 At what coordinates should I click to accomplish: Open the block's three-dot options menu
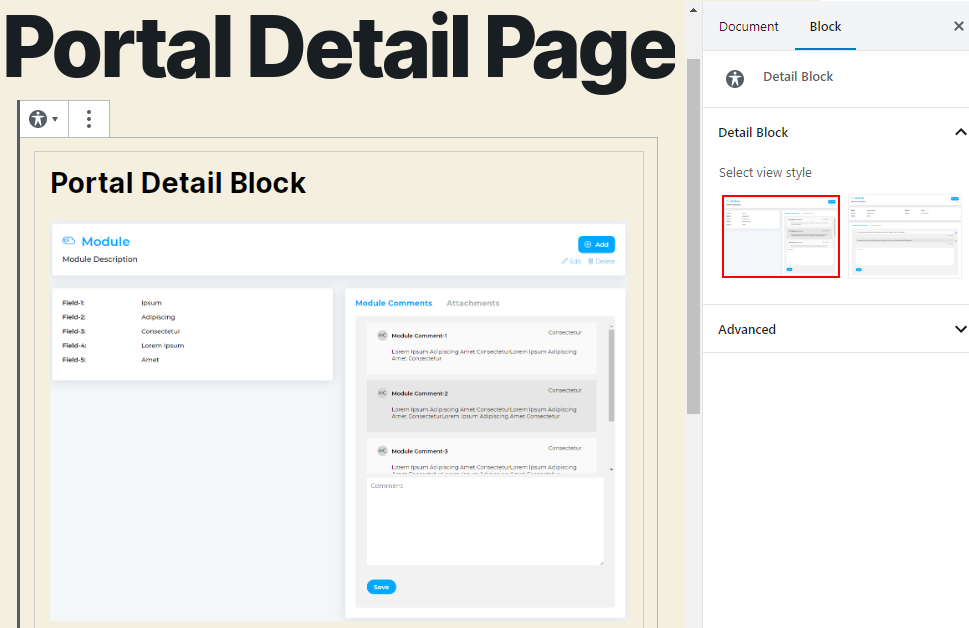coord(89,119)
